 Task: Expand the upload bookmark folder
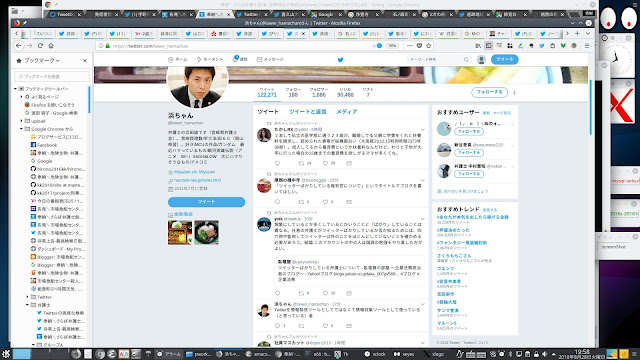[22, 121]
